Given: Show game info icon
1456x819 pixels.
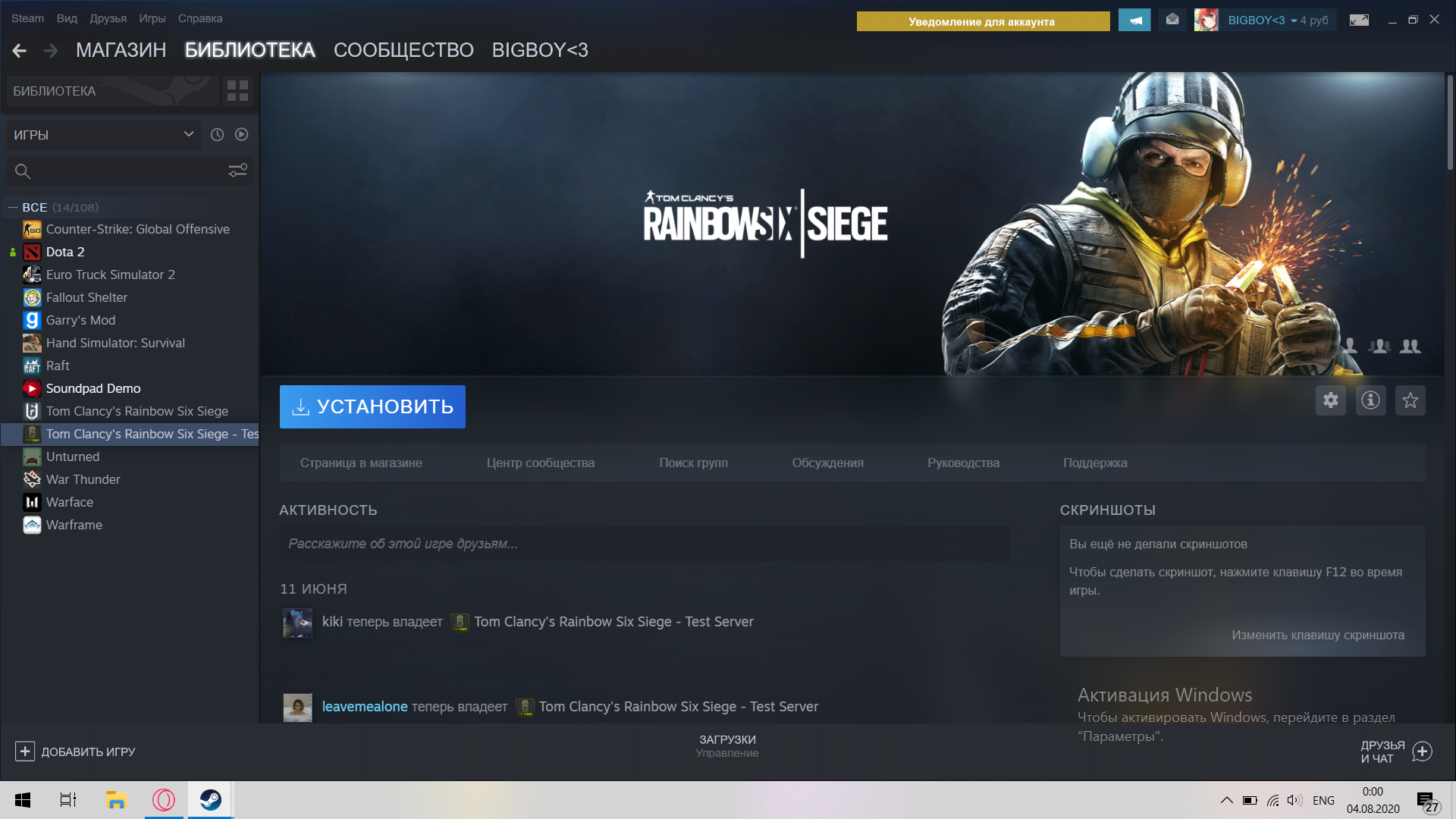Looking at the screenshot, I should [1370, 400].
